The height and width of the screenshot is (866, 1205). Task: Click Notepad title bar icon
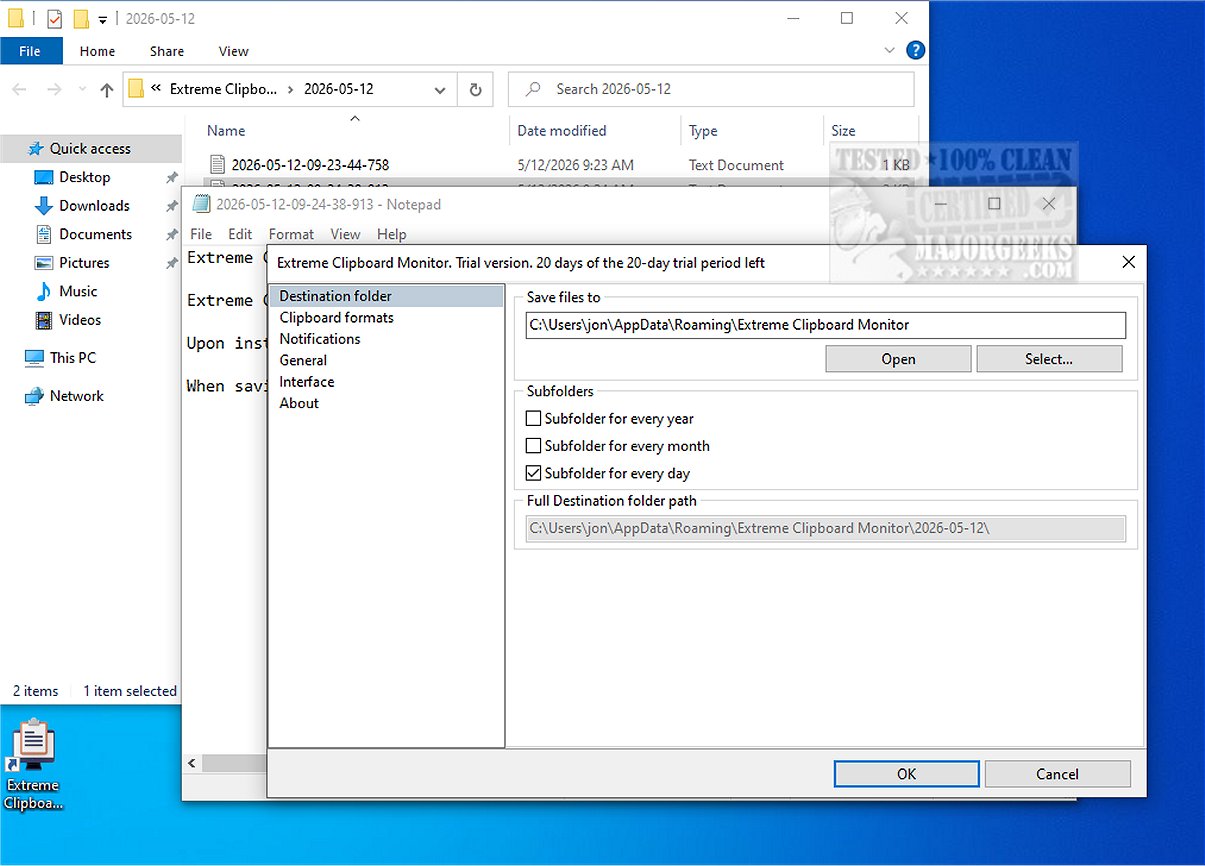point(201,204)
